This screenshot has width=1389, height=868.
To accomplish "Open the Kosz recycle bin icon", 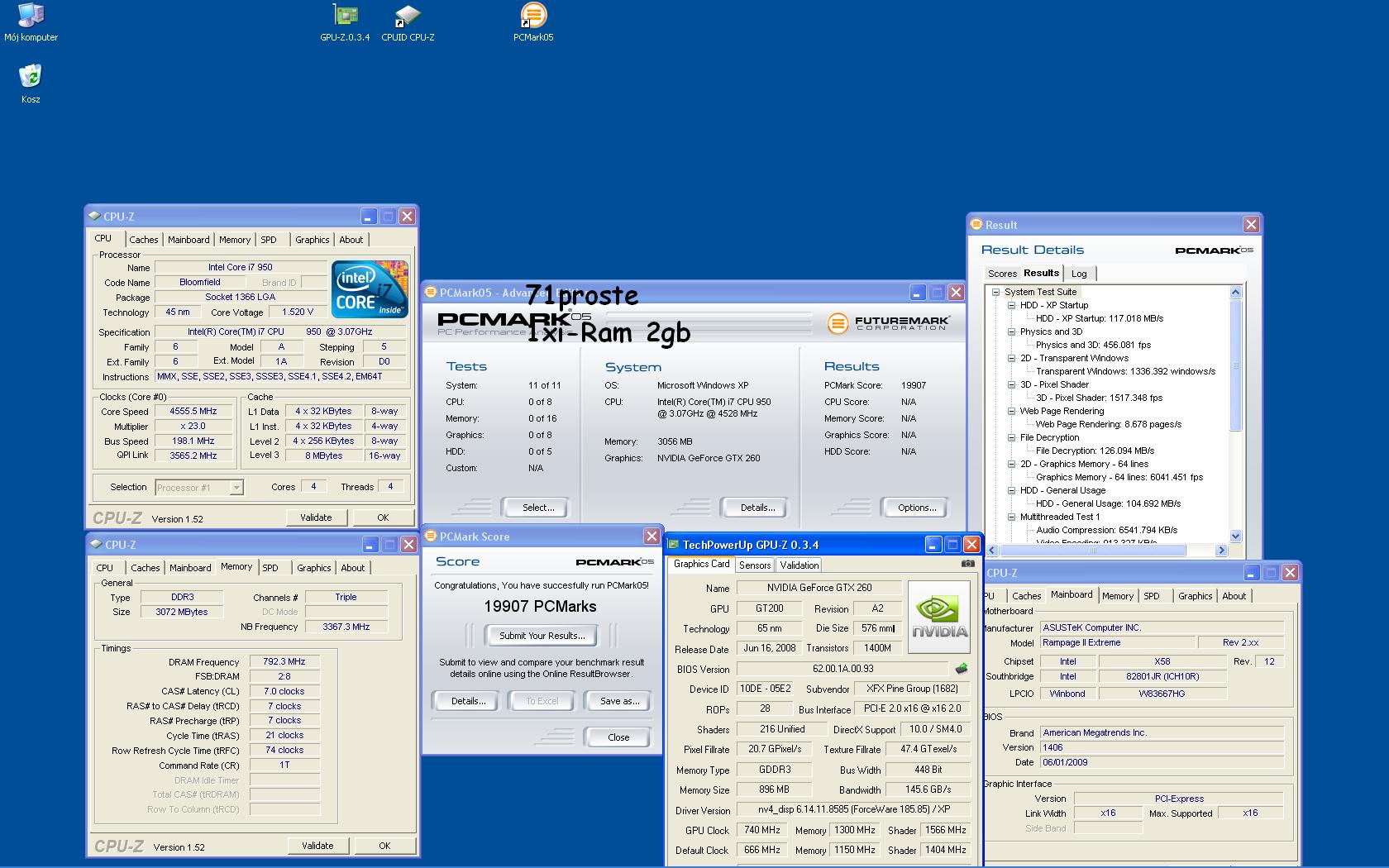I will (x=31, y=83).
